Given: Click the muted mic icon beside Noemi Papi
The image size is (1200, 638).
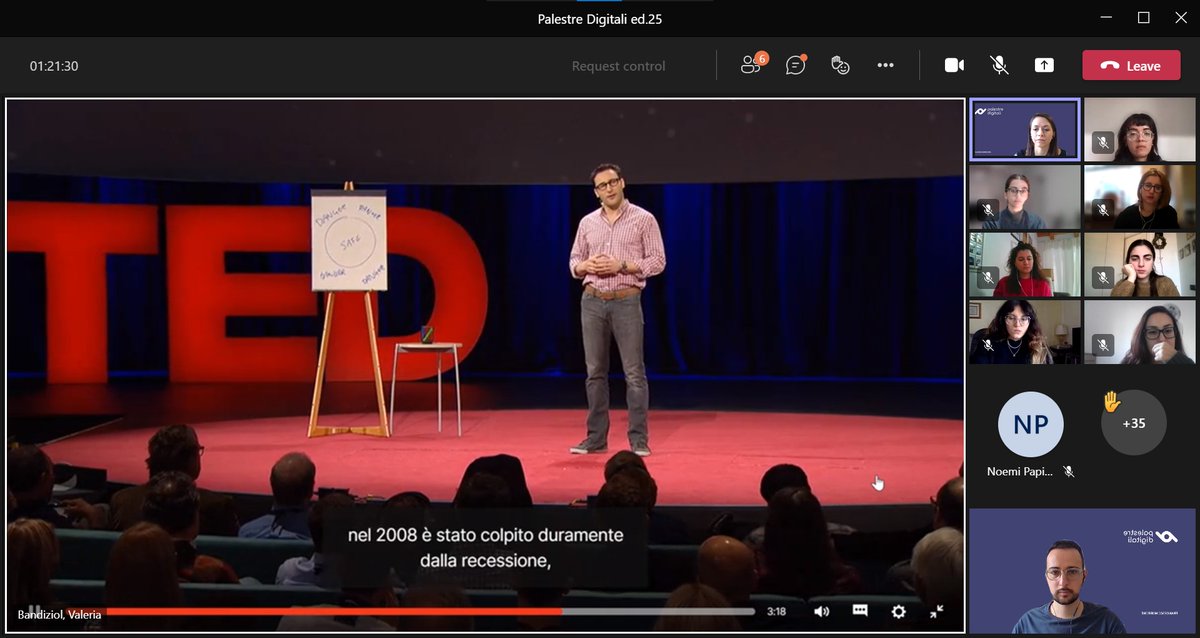Looking at the screenshot, I should point(1069,472).
